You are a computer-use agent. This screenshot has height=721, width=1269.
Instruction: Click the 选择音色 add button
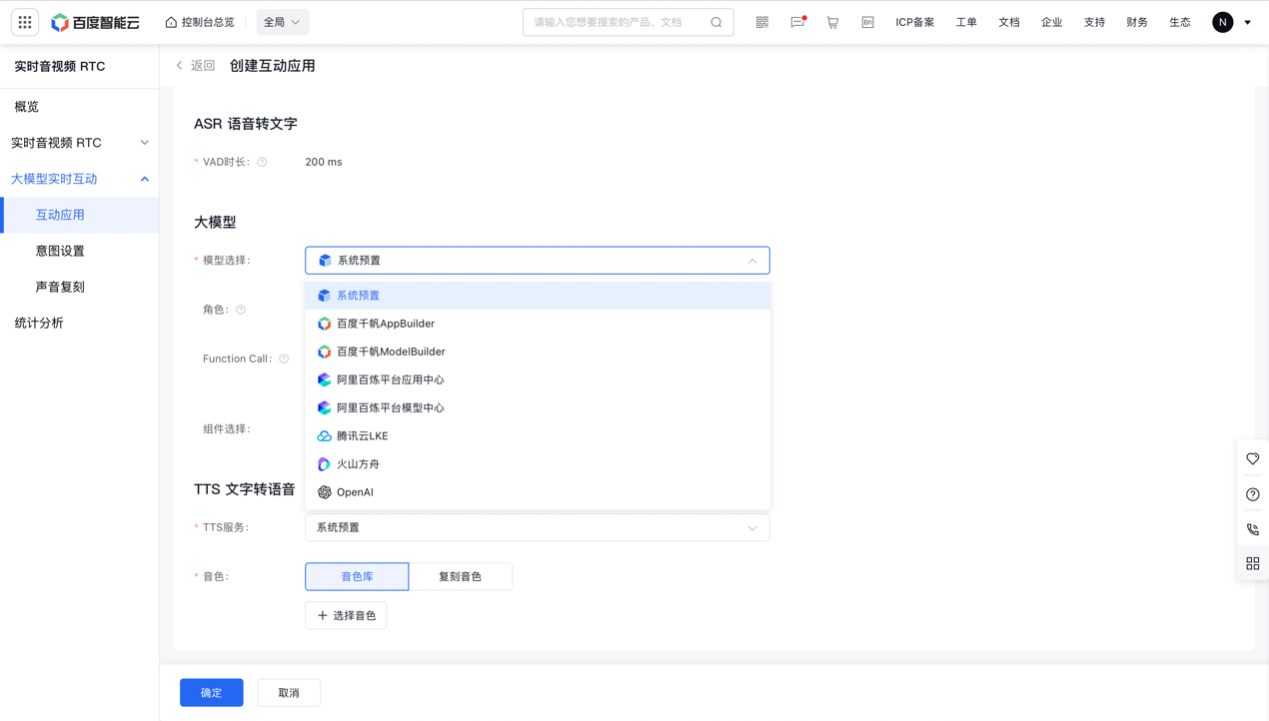[346, 615]
